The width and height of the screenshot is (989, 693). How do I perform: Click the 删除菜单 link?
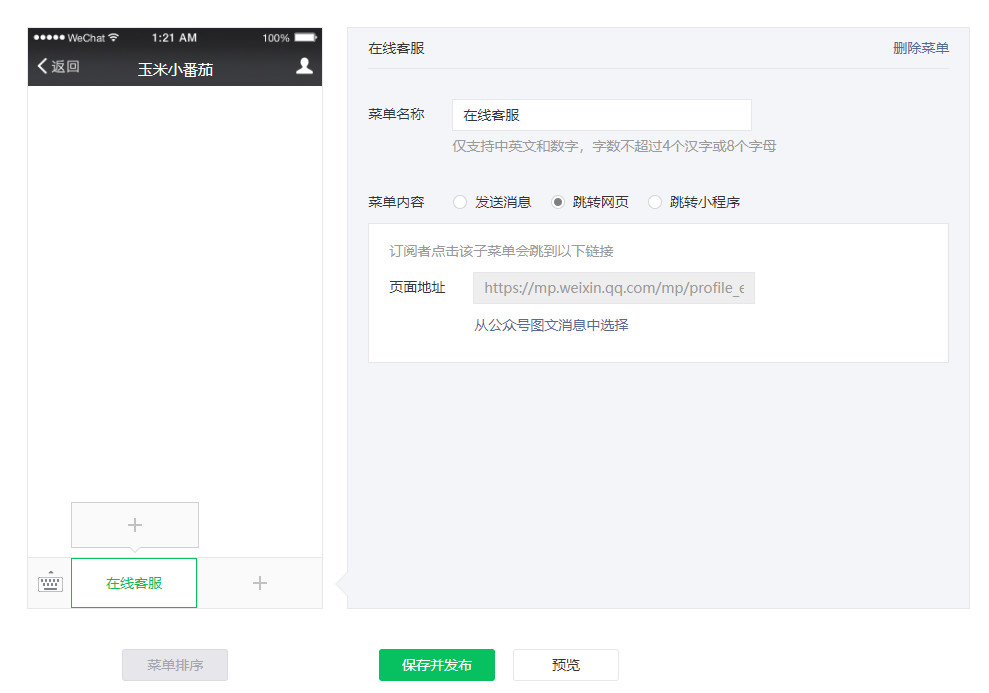coord(920,48)
